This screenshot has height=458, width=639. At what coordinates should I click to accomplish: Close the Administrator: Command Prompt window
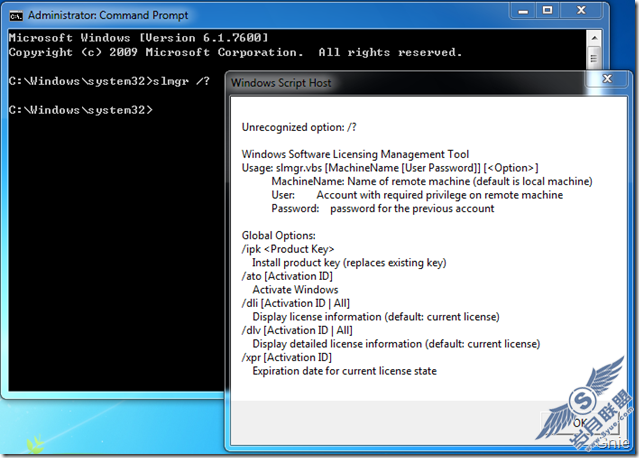581,11
